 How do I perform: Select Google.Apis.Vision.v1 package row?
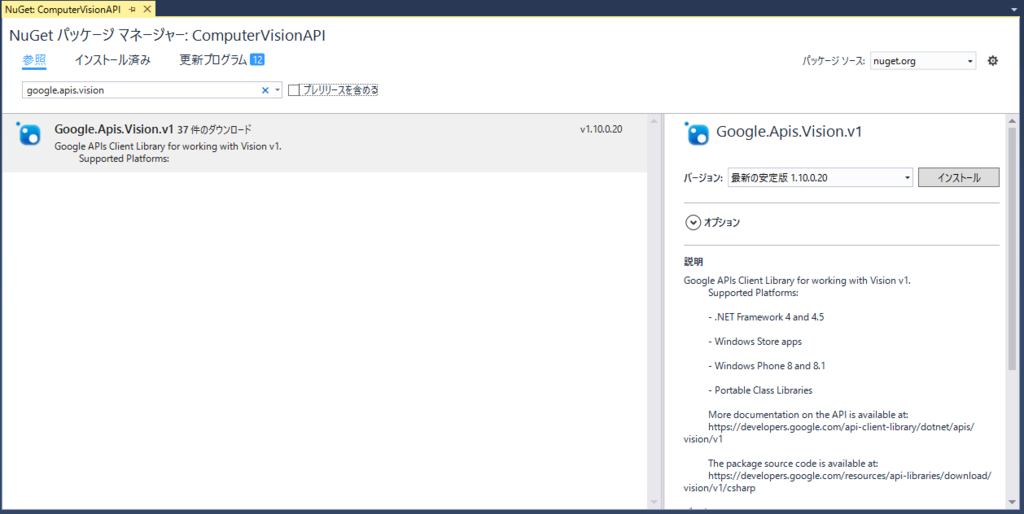pyautogui.click(x=324, y=144)
